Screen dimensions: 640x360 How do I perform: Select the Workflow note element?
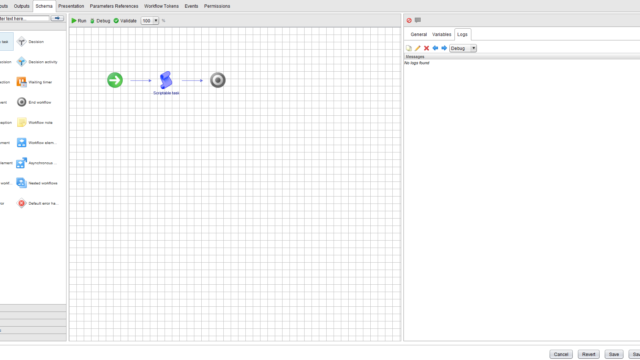point(35,122)
